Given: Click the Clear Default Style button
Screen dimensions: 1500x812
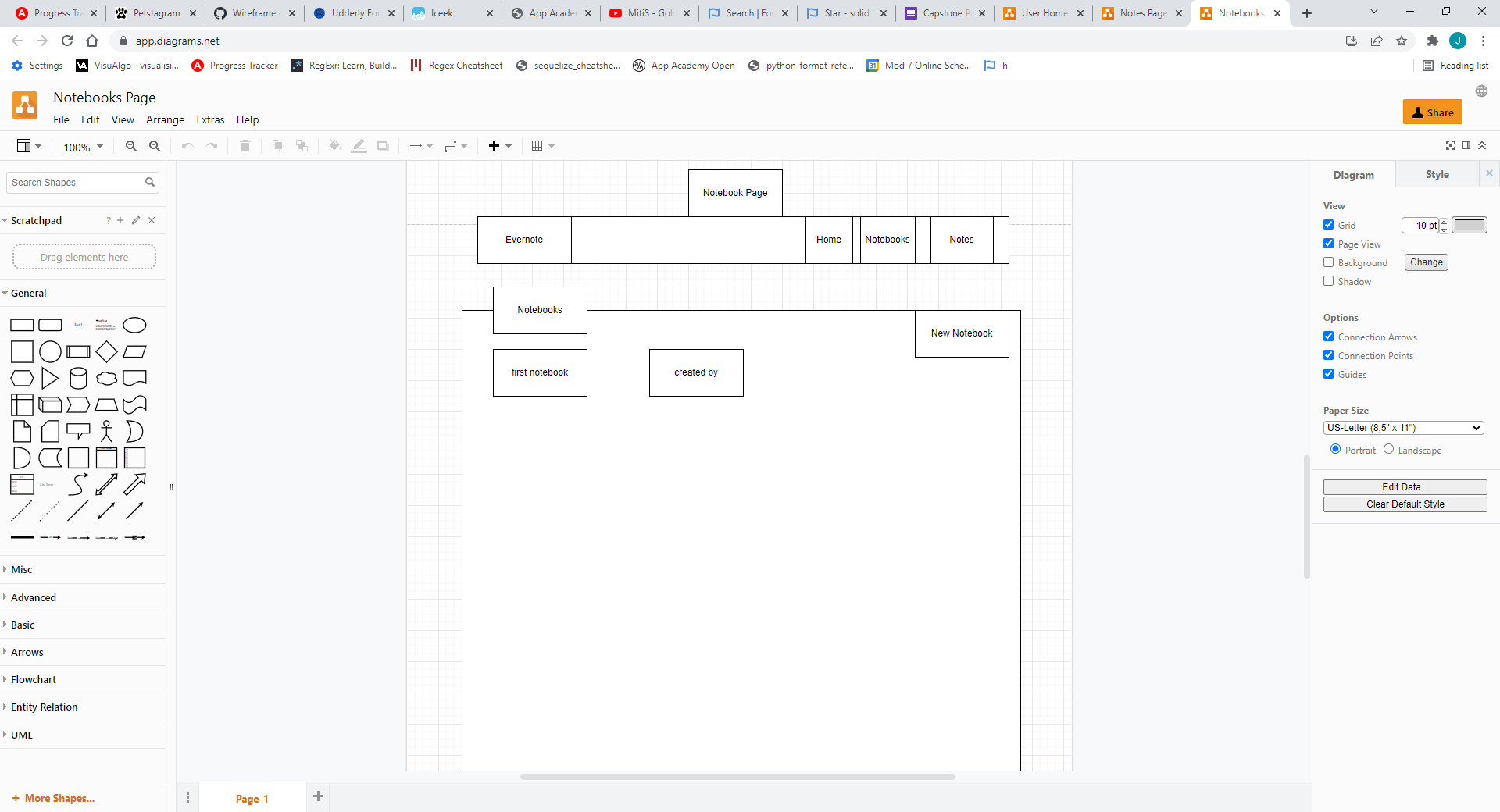Looking at the screenshot, I should coord(1405,504).
